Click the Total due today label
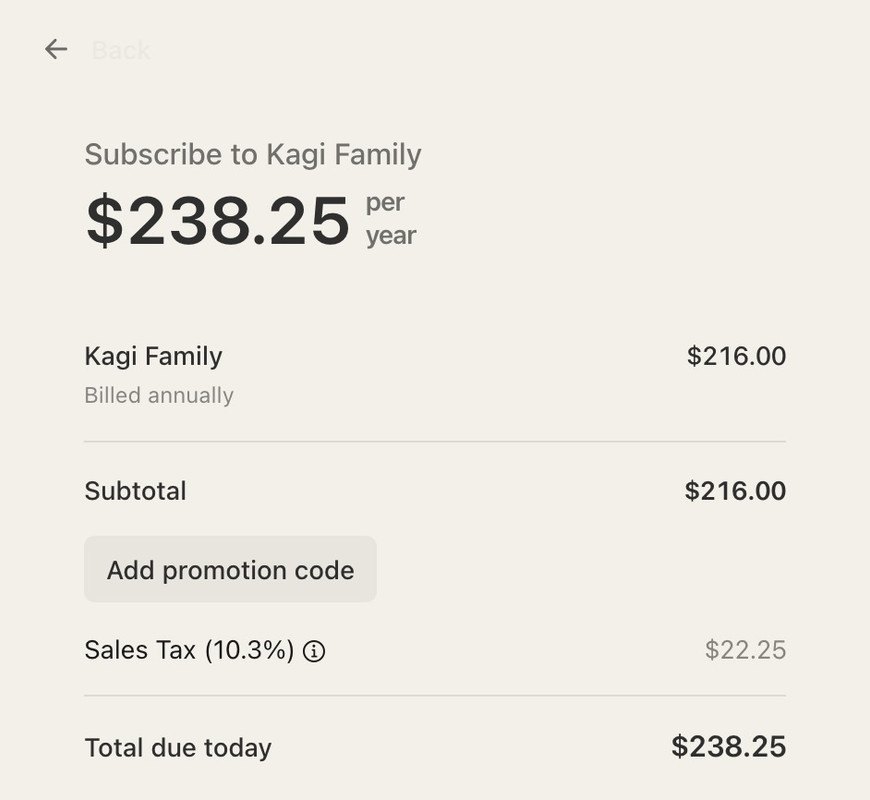 click(x=178, y=748)
